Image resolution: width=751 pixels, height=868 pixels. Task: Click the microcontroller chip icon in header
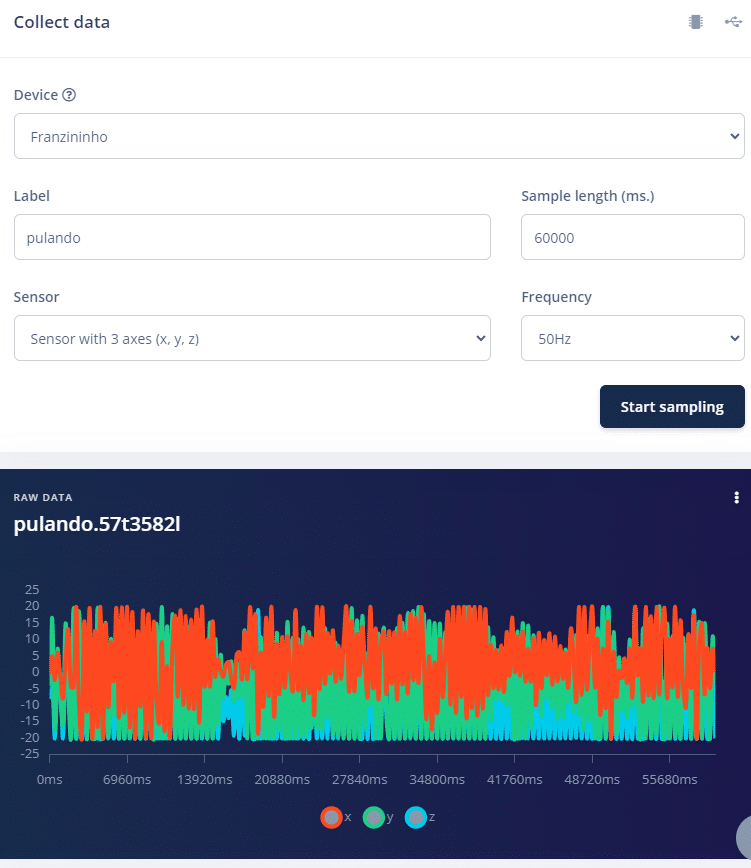point(695,22)
